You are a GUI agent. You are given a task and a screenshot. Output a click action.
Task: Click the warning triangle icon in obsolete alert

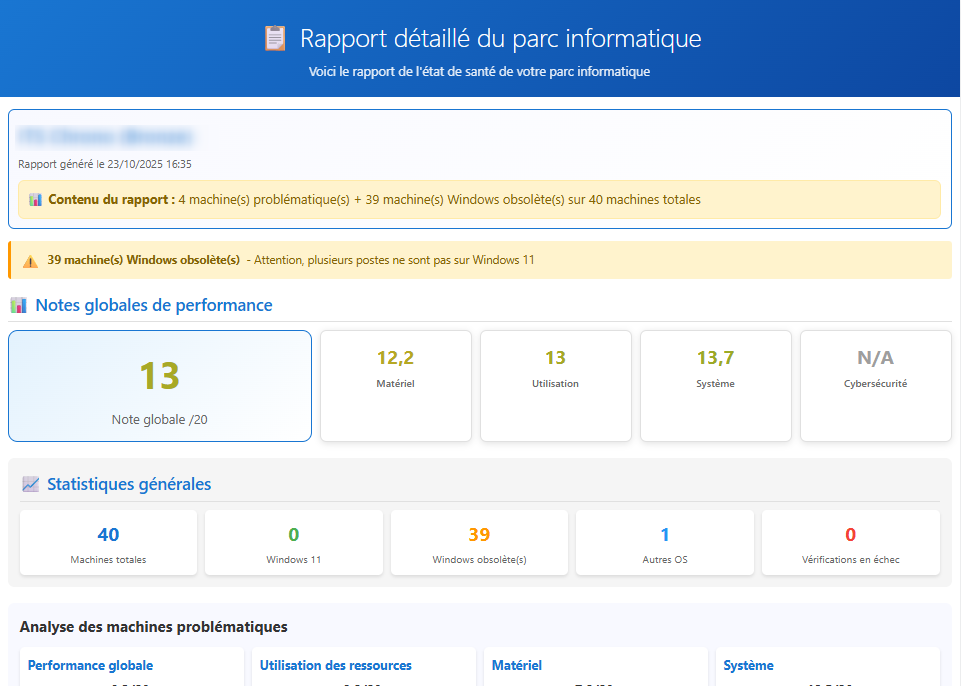(30, 261)
